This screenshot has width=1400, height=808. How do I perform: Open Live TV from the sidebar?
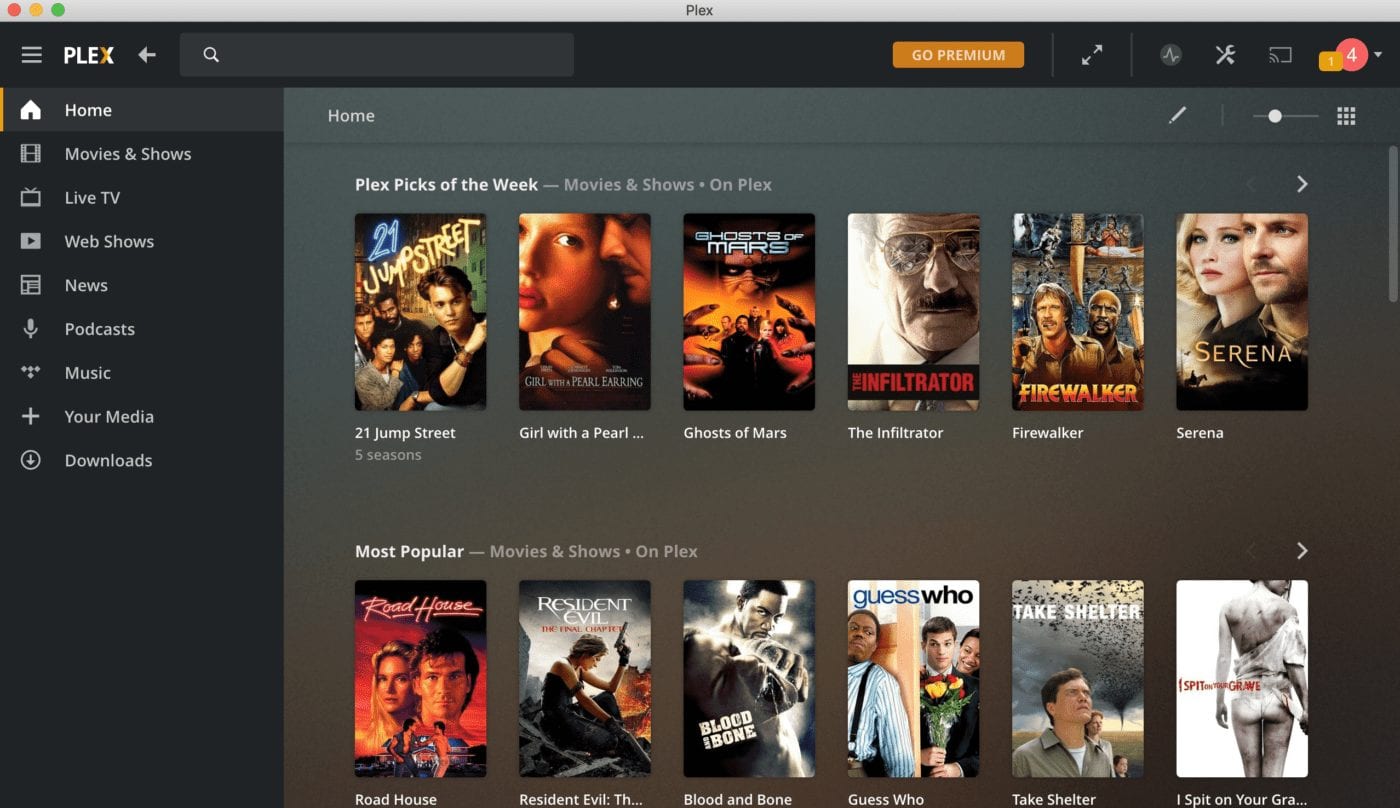[92, 198]
